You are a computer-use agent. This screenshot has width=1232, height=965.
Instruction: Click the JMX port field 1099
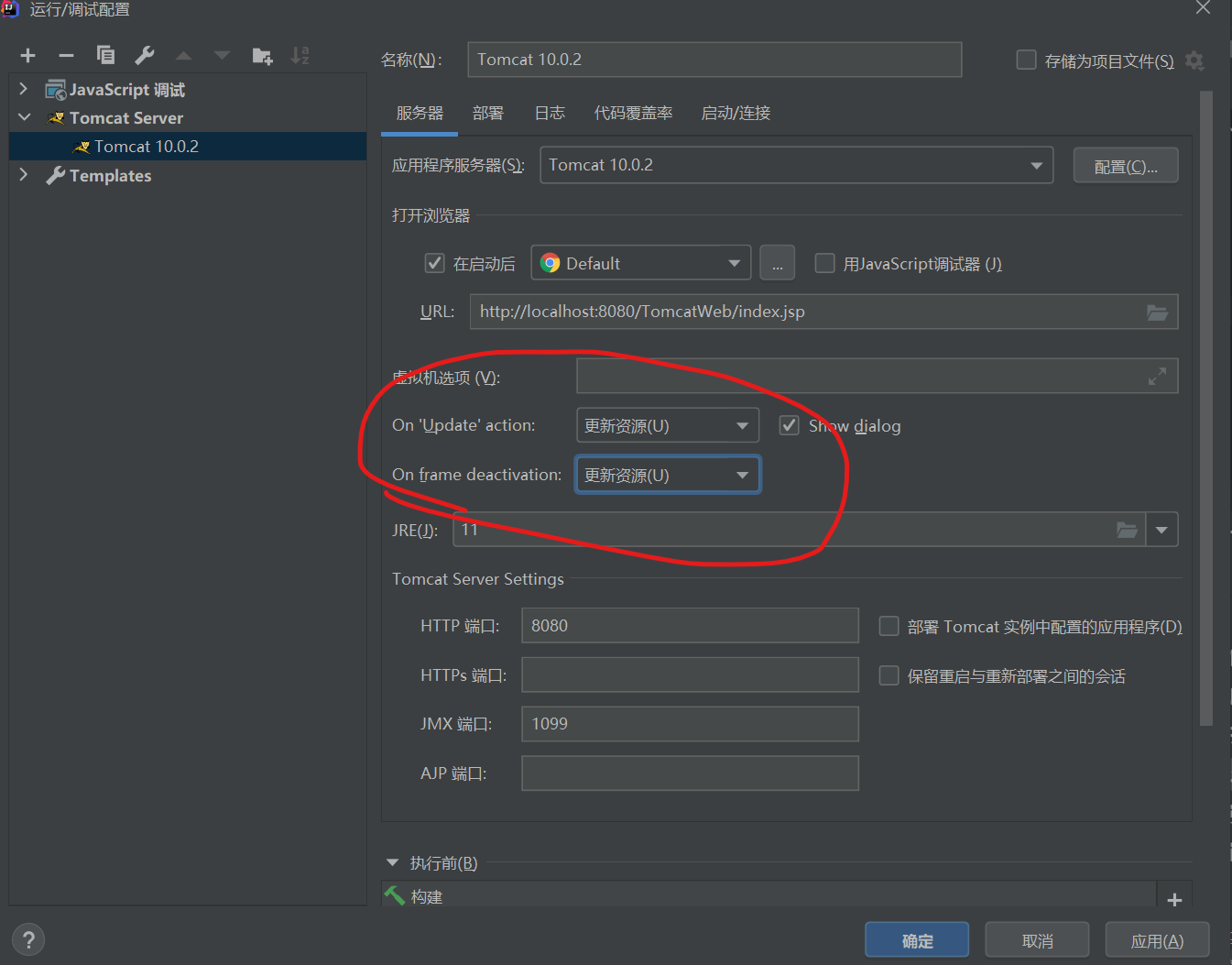tap(690, 723)
